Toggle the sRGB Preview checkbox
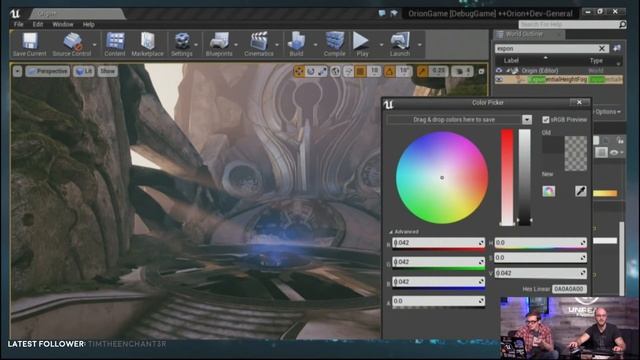 pos(545,120)
